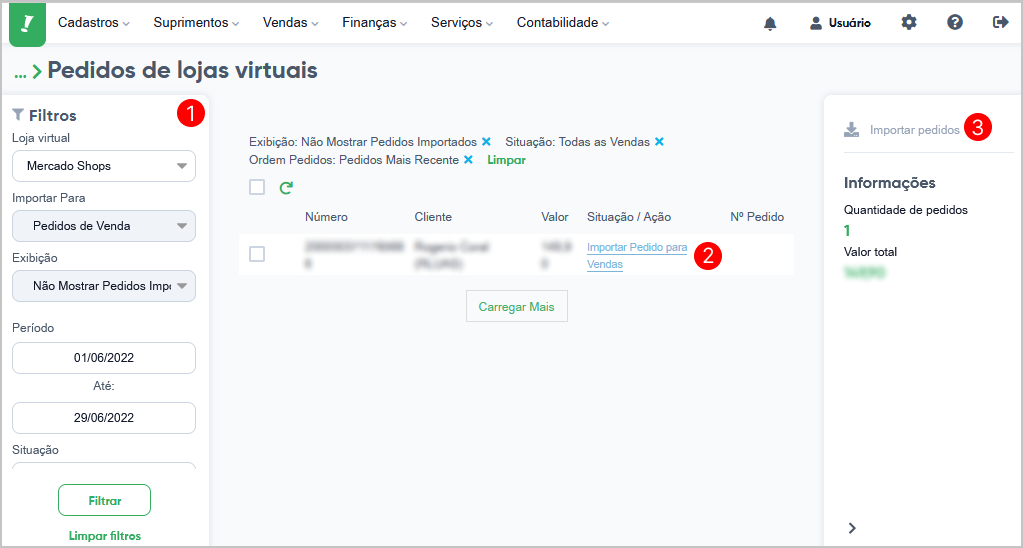
Task: Click the green app logo icon
Action: pos(27,24)
